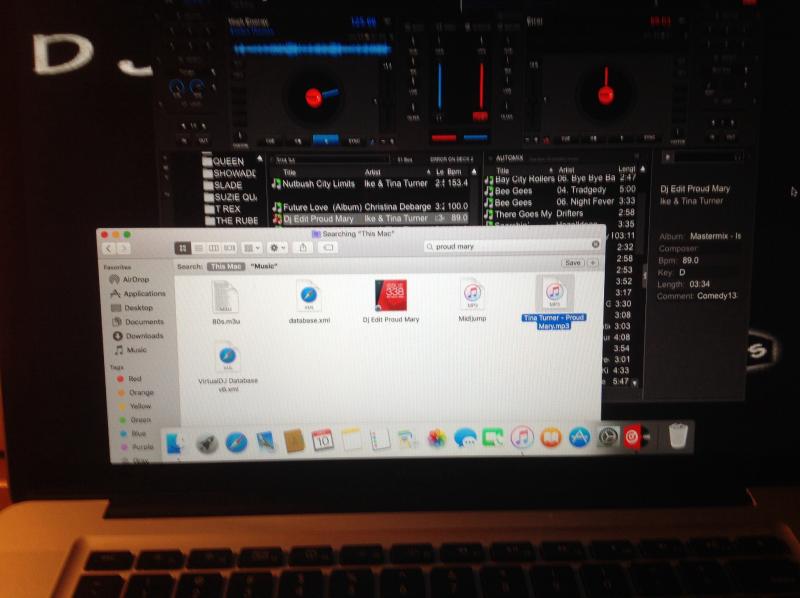Select Dj Edit Proud Mary row in VirtualDJ

pos(370,218)
